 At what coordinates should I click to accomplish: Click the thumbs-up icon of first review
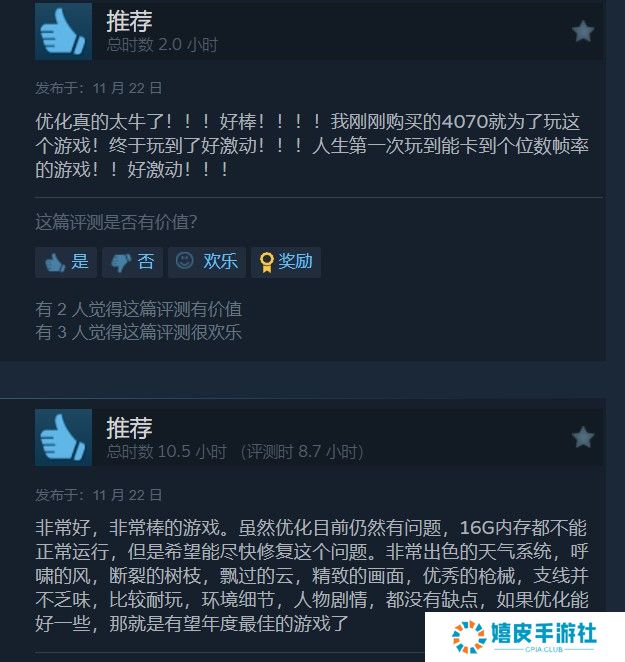63,31
